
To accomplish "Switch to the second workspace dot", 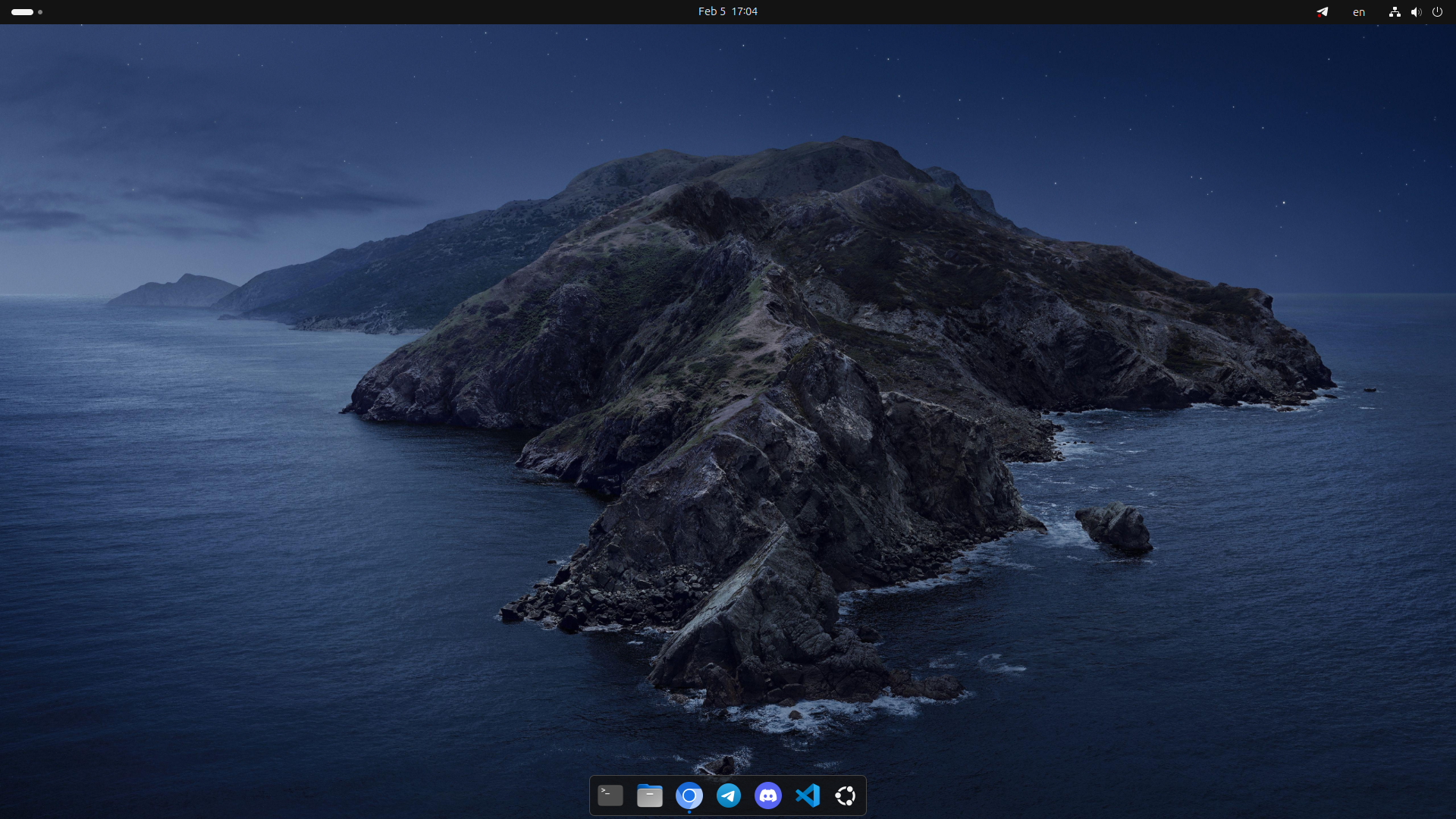I will pyautogui.click(x=40, y=11).
